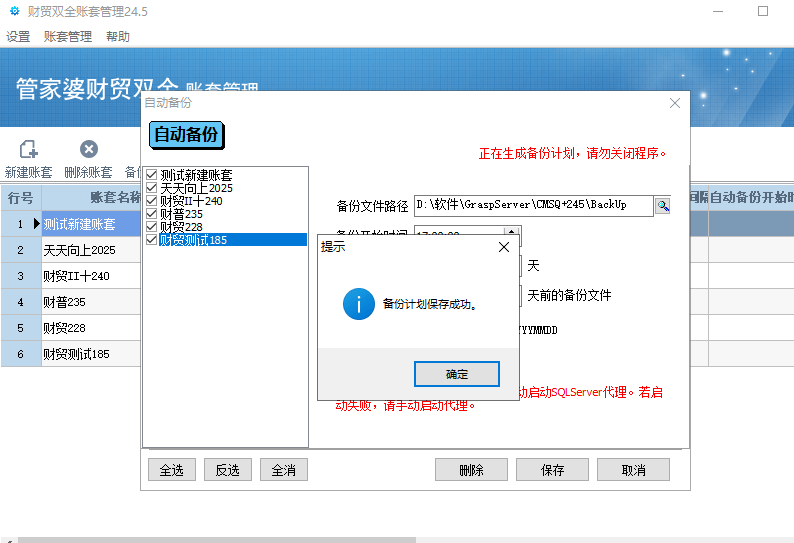Select row 3 财贸II十240 in main table
The image size is (794, 543).
tap(91, 276)
